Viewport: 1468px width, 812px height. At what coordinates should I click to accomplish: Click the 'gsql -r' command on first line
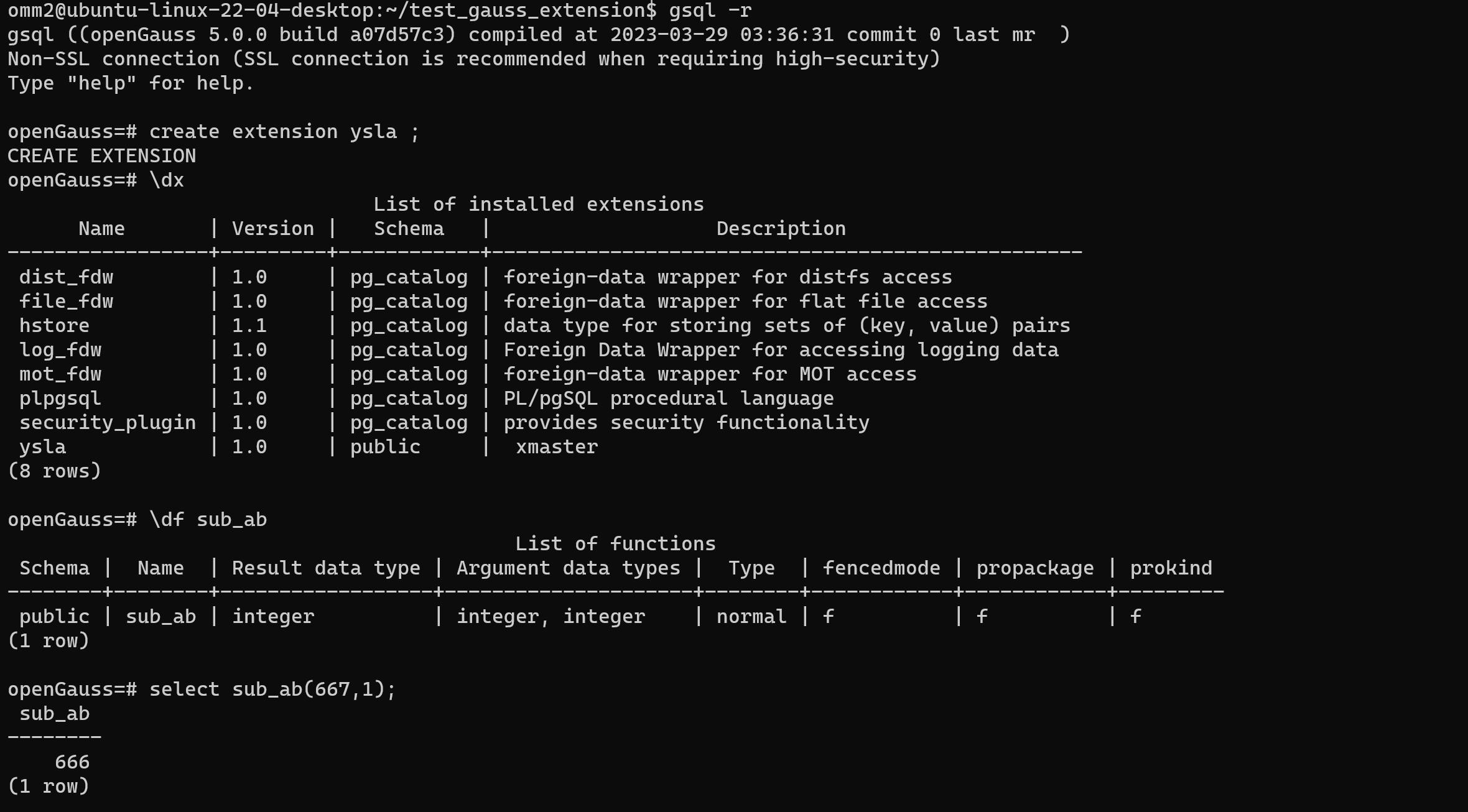coord(710,11)
